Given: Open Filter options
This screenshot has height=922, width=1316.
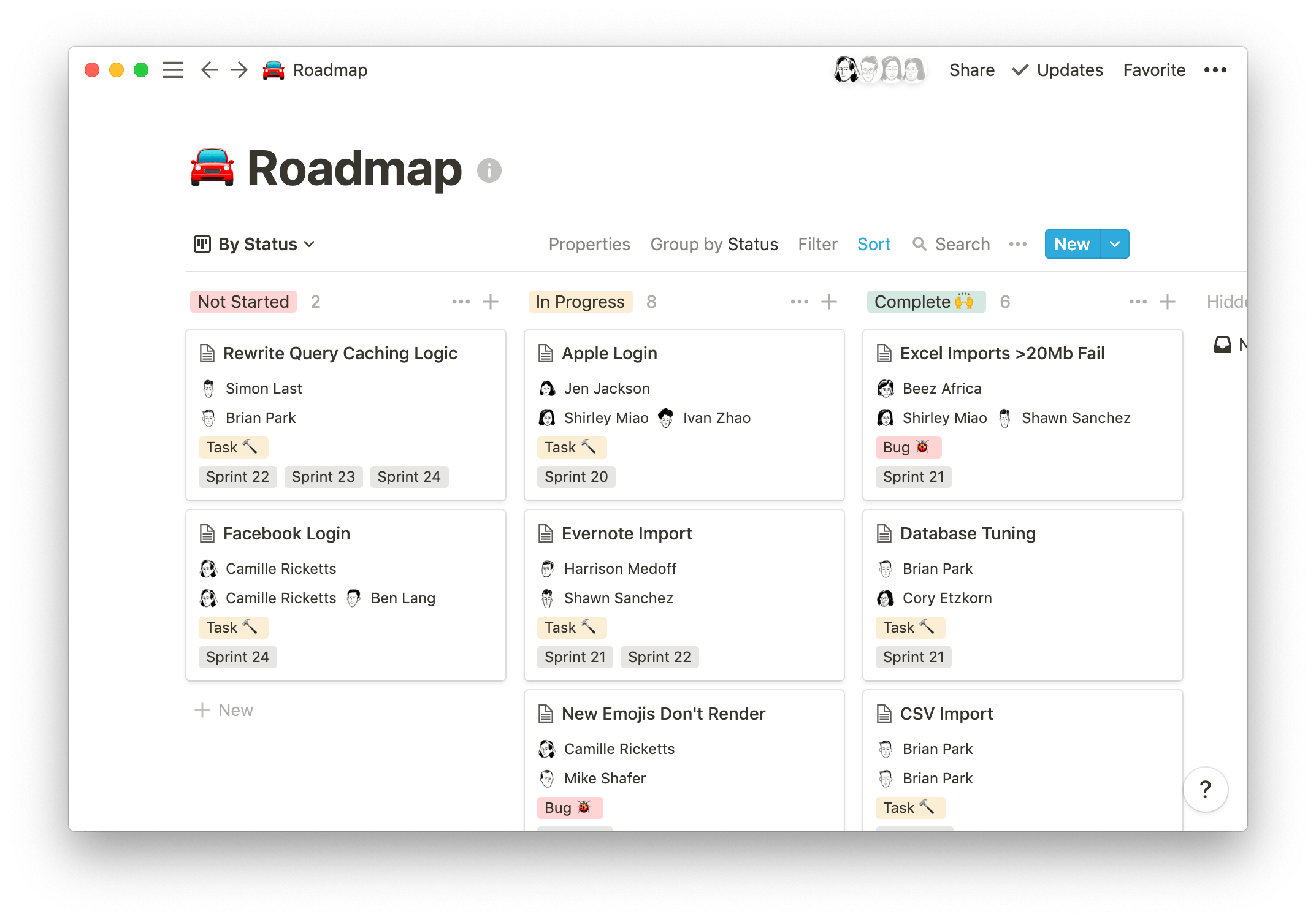Looking at the screenshot, I should [x=817, y=244].
